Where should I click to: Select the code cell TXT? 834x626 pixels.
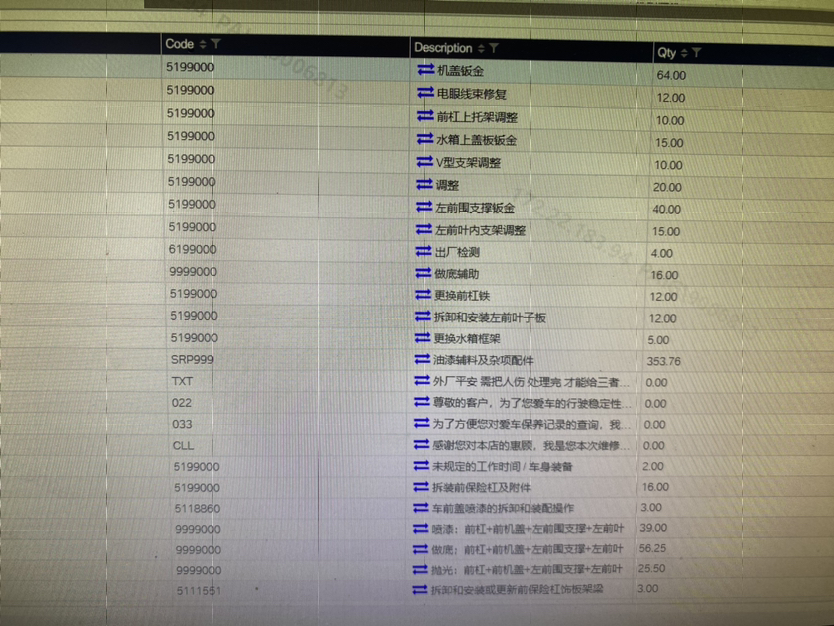pos(182,381)
